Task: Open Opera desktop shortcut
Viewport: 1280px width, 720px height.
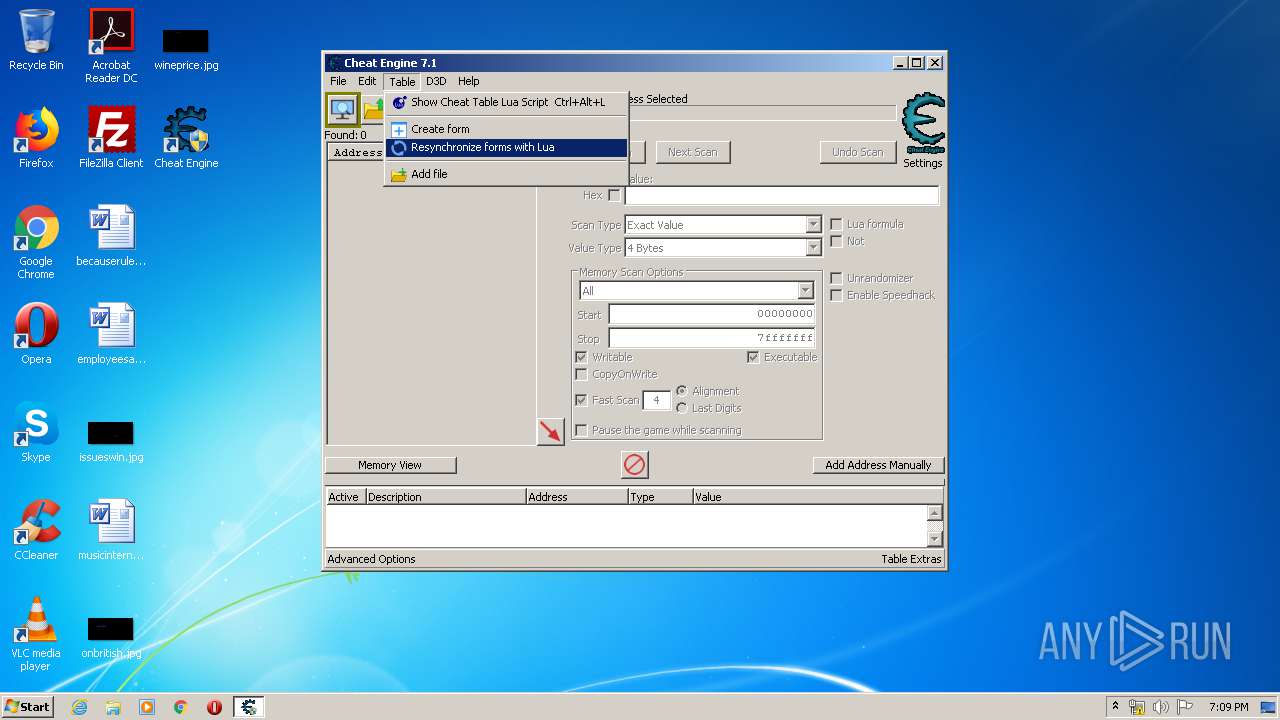Action: [x=36, y=334]
